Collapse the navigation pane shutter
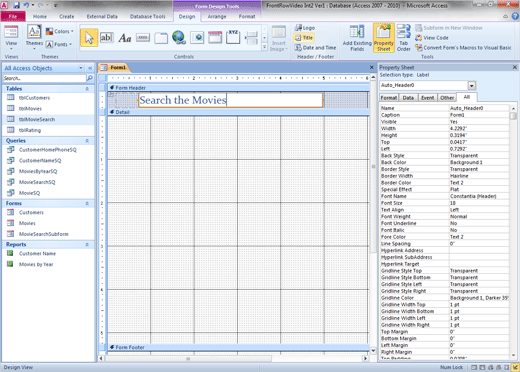This screenshot has height=372, width=520. (90, 68)
